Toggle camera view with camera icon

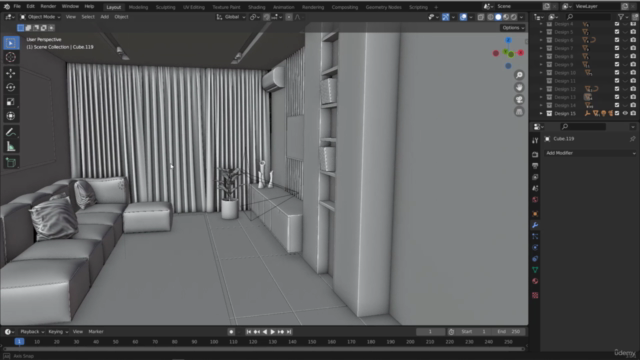coord(519,100)
